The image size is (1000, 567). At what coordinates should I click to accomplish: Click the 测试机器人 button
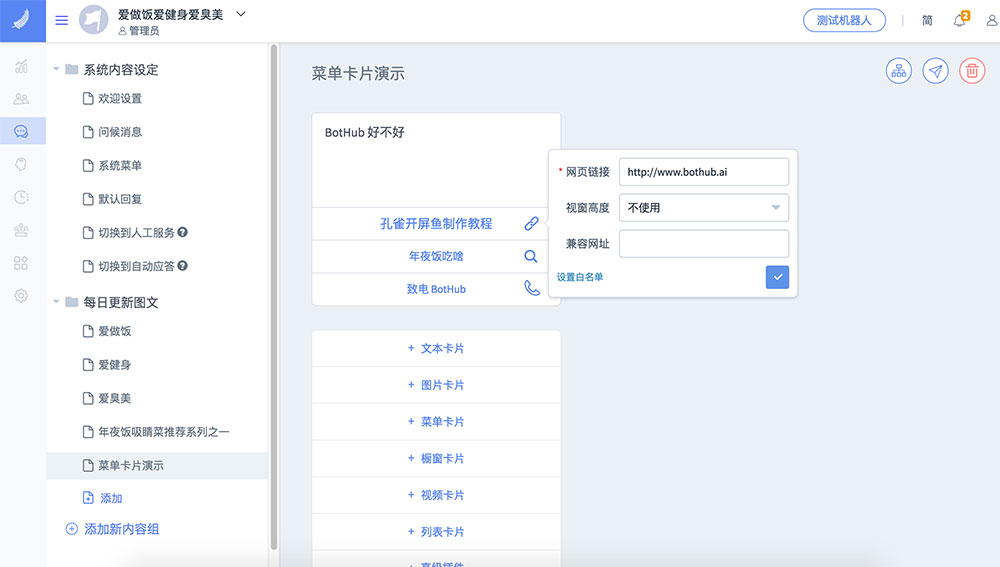[844, 20]
